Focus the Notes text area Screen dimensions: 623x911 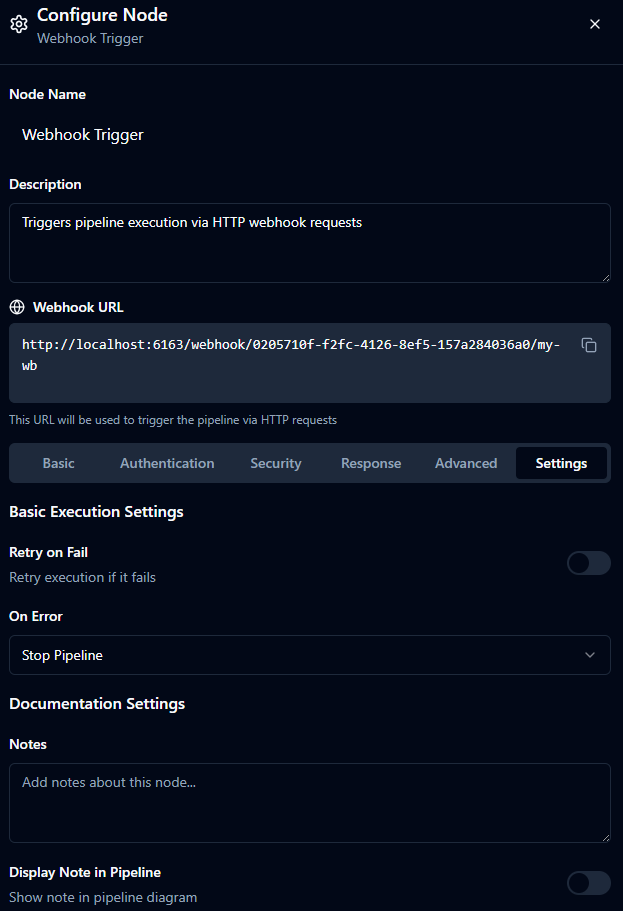point(309,802)
